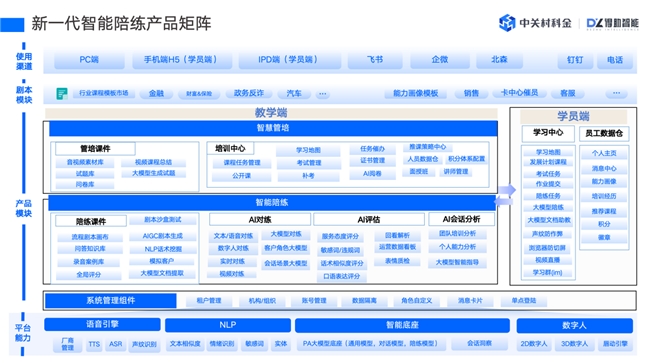Click the ellipsis after 汽车
This screenshot has height=363, width=650.
[x=323, y=94]
